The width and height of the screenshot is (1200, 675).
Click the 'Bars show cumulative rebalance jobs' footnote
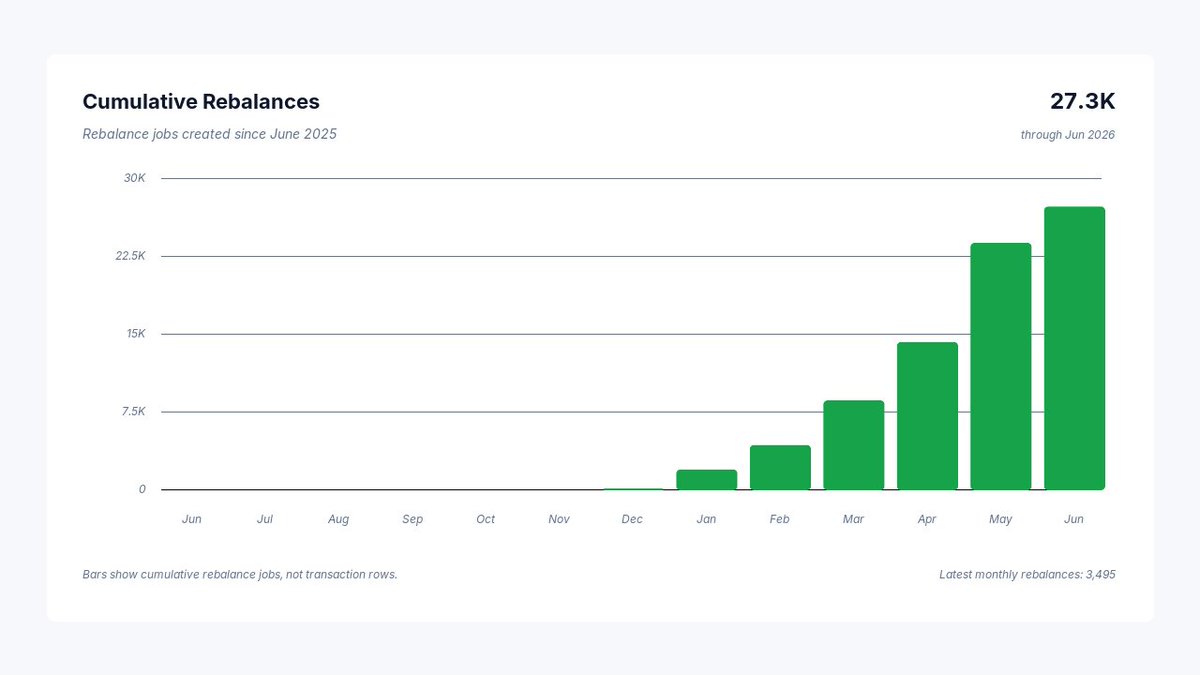pyautogui.click(x=240, y=575)
